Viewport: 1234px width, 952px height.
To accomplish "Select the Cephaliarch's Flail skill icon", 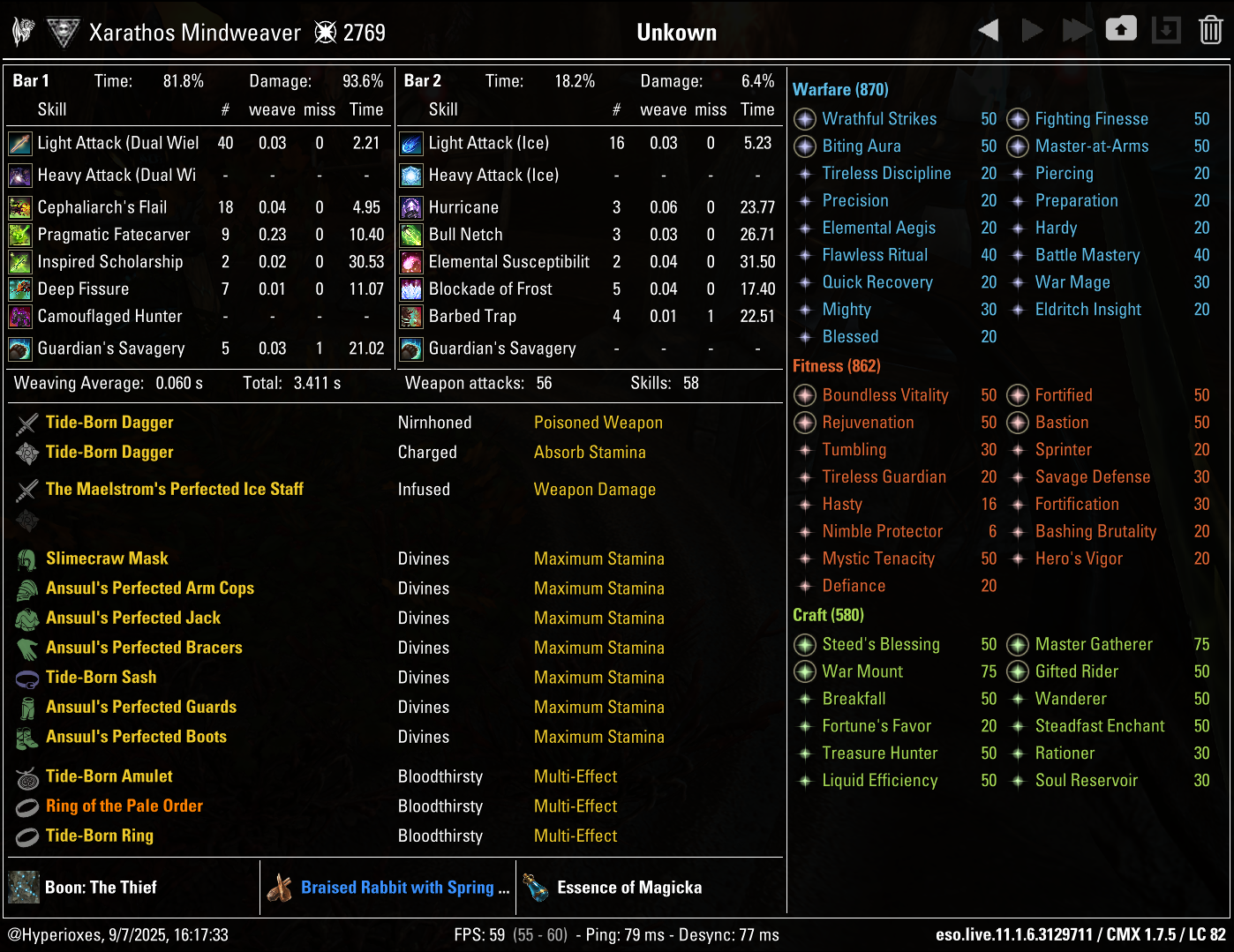I will (x=19, y=207).
